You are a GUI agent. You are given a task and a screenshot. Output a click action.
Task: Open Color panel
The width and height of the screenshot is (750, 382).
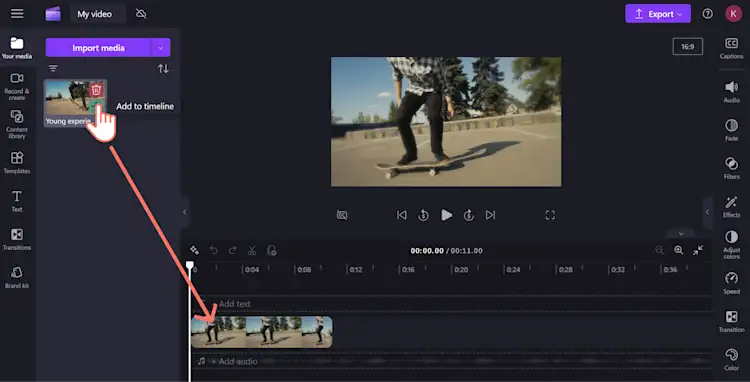731,359
